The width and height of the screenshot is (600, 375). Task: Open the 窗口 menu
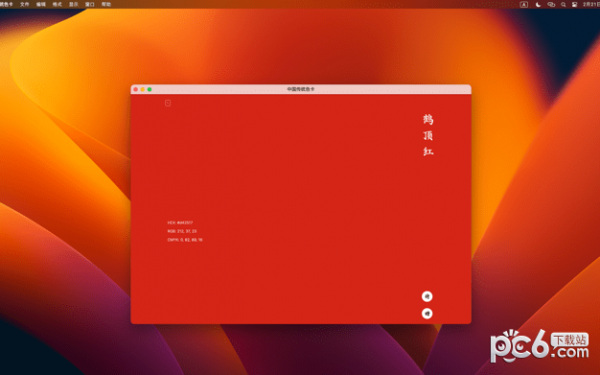tap(90, 4)
